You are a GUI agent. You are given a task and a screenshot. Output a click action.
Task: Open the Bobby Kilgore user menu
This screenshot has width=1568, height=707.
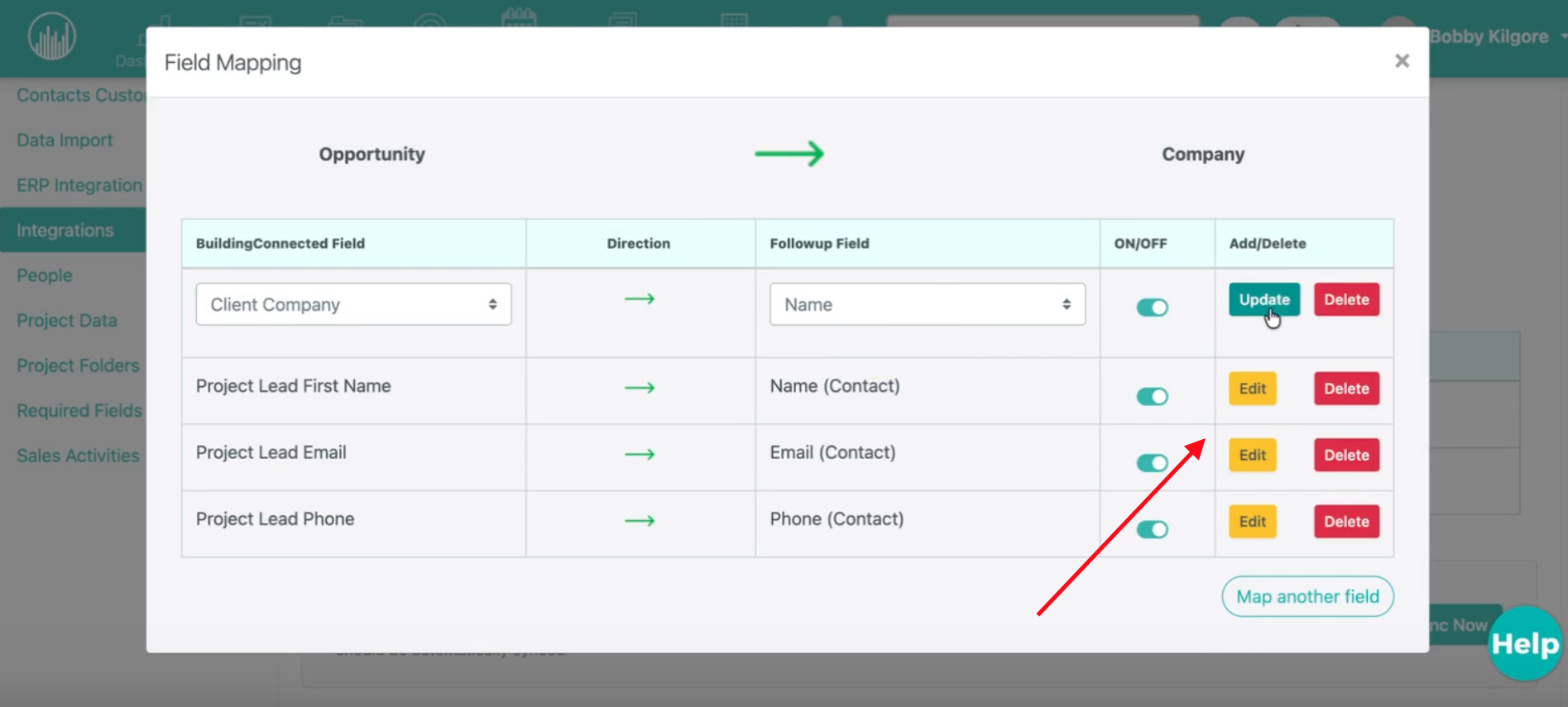(1497, 36)
